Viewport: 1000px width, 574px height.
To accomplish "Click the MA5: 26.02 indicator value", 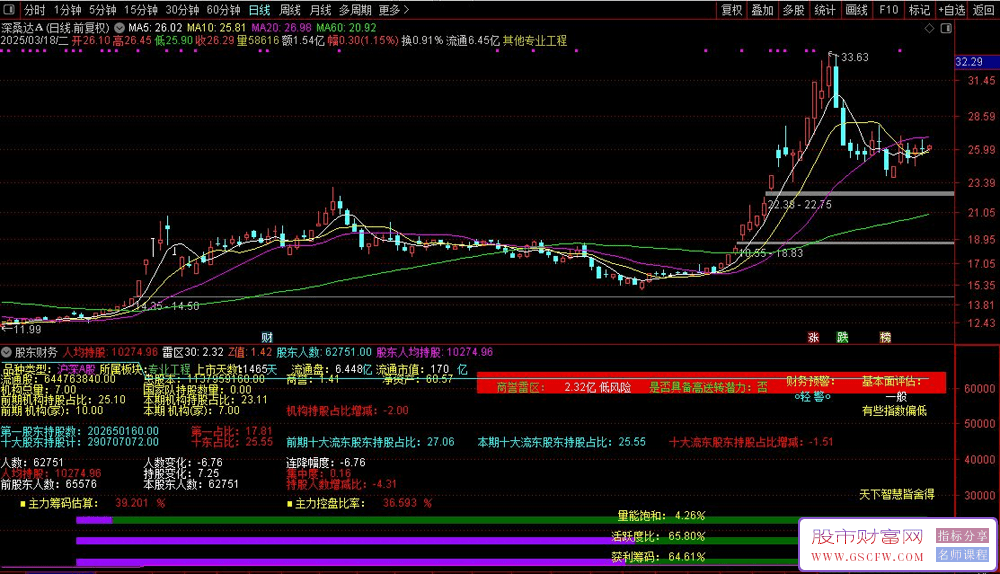I will 155,28.
